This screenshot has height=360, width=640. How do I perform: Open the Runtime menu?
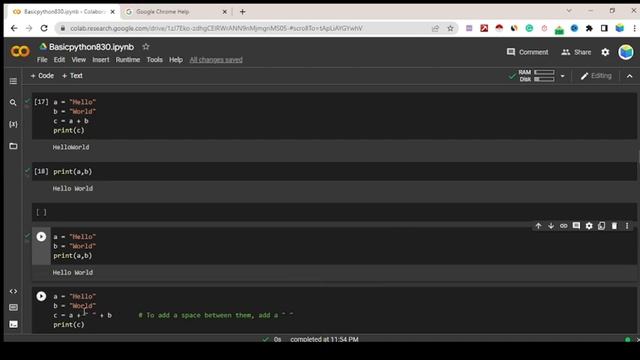pos(128,60)
